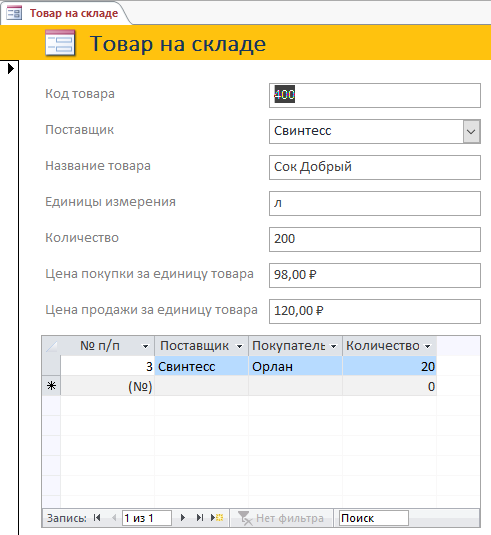The image size is (491, 535).
Task: Go to first record in navigation bar
Action: 97,518
